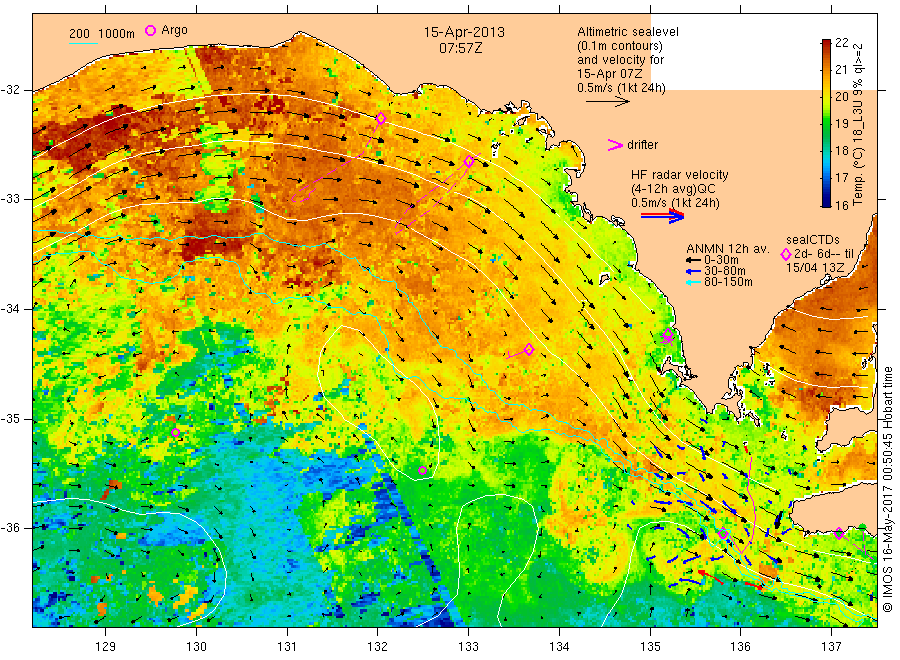Click the green 19°C section of the colorbar
Image resolution: width=900 pixels, height=660 pixels.
(x=826, y=123)
